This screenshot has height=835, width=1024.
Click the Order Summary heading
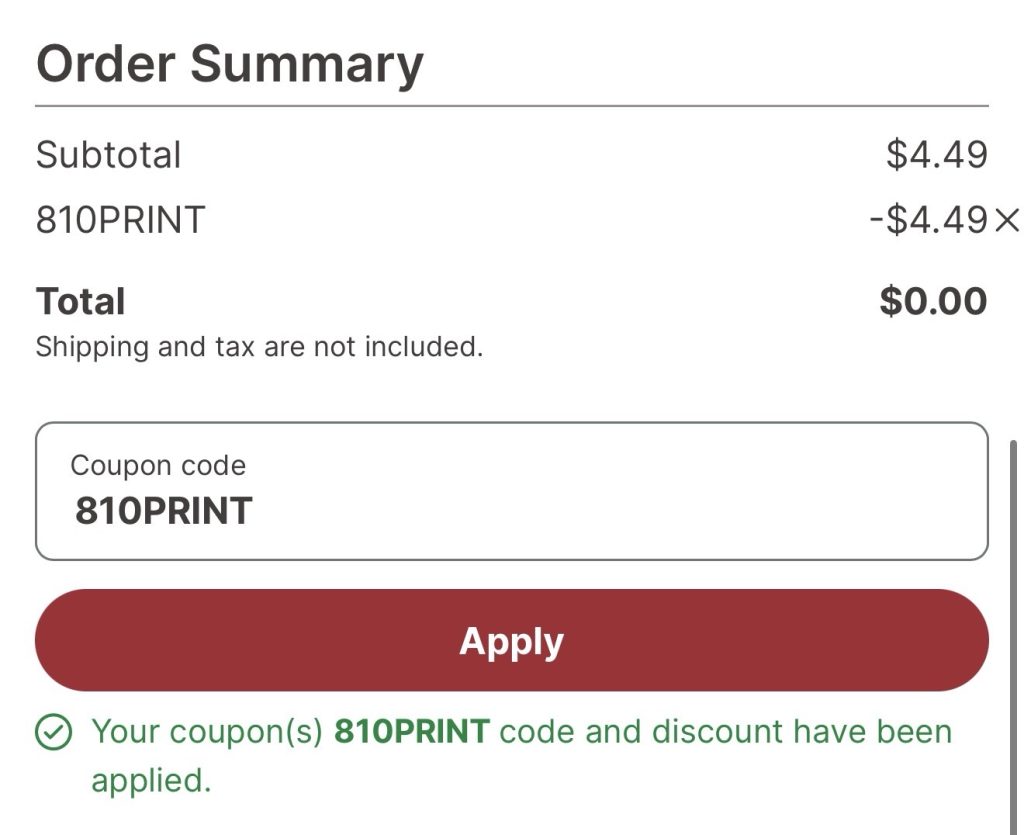[x=230, y=64]
